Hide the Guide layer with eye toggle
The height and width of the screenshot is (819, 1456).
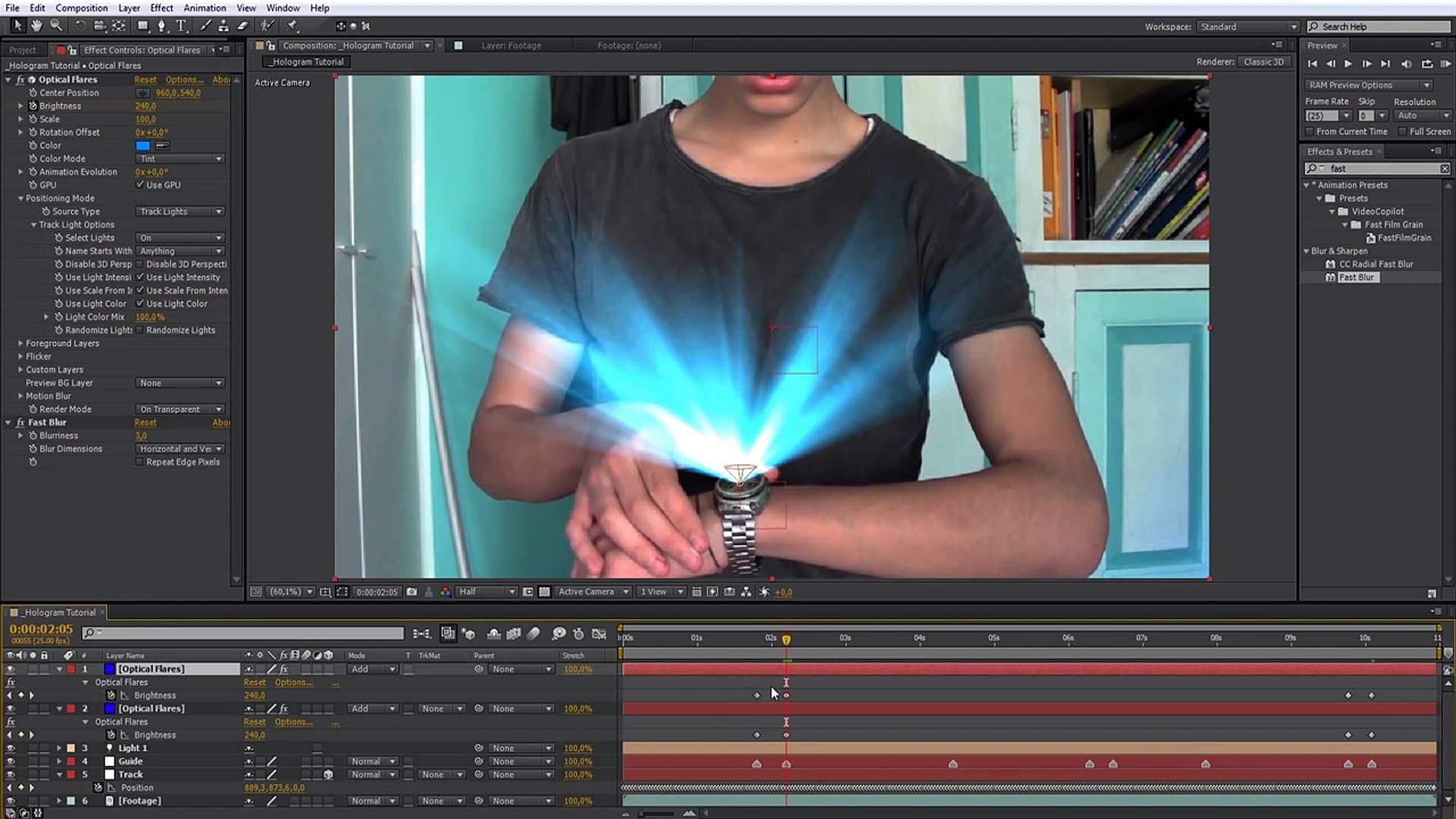tap(11, 761)
